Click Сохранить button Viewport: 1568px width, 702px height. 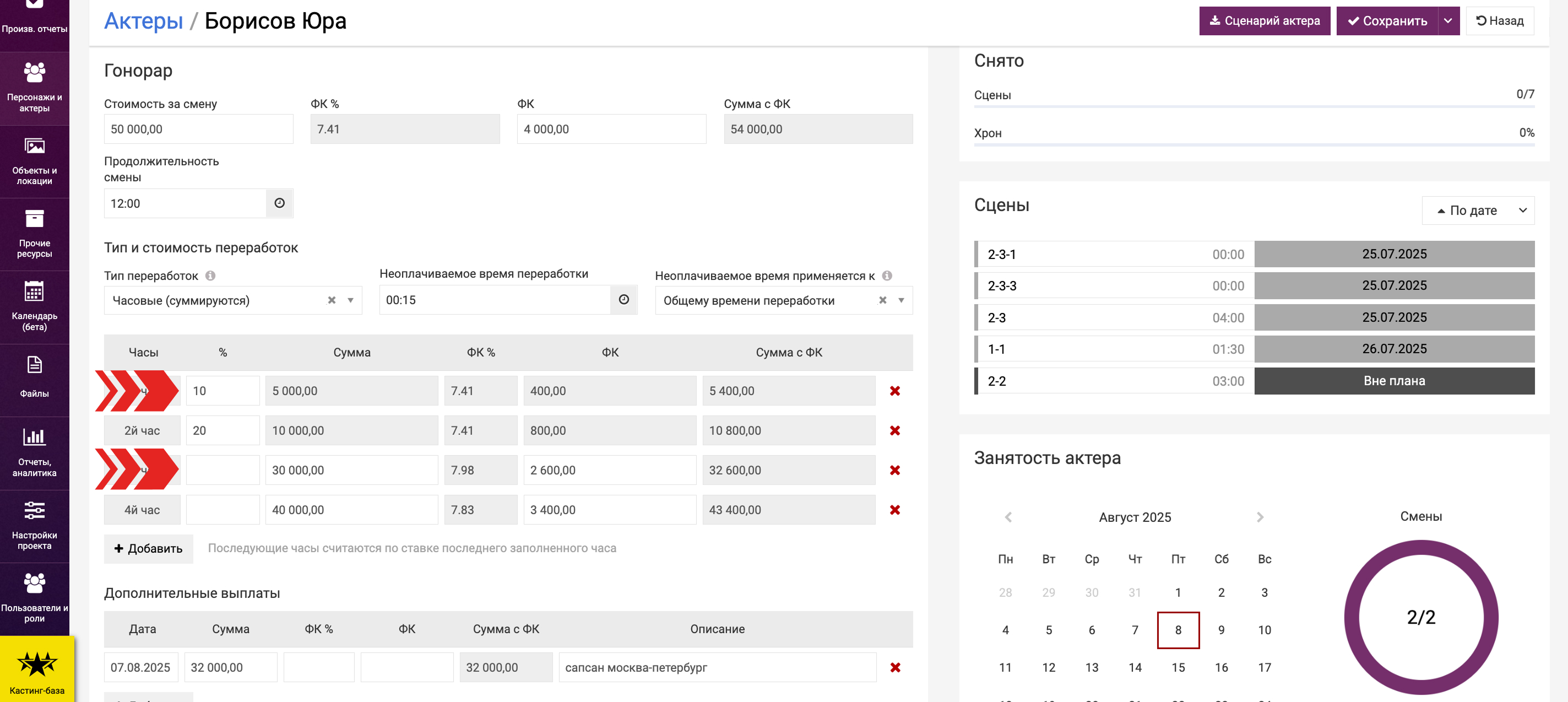click(1387, 21)
